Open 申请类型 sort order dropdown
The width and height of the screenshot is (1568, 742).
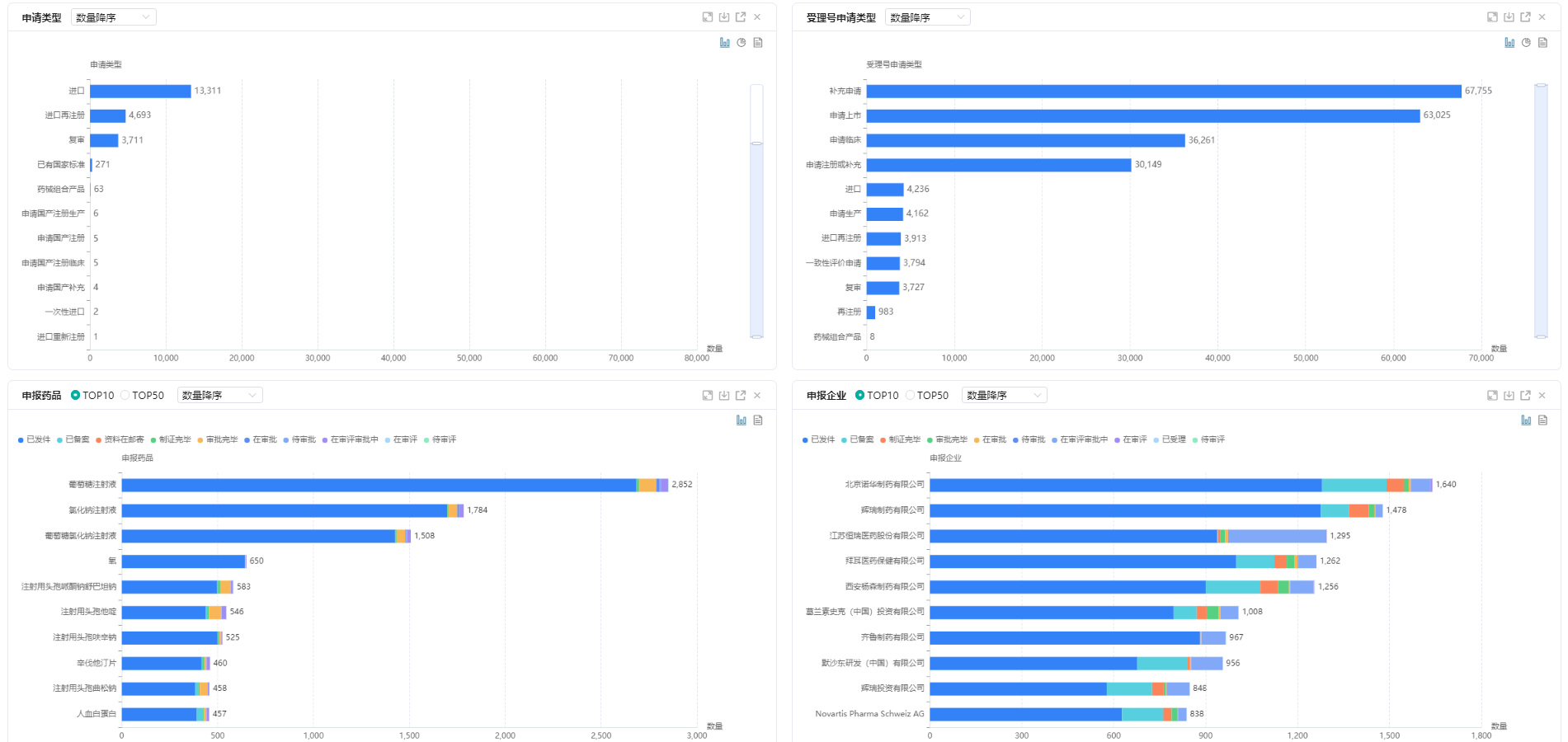[x=114, y=17]
